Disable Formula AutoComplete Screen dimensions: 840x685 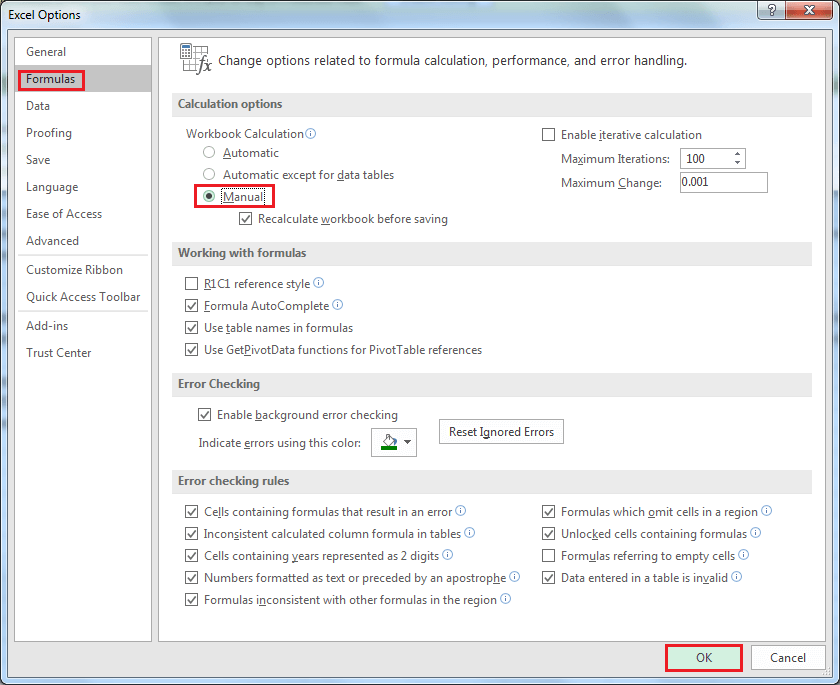tap(191, 306)
